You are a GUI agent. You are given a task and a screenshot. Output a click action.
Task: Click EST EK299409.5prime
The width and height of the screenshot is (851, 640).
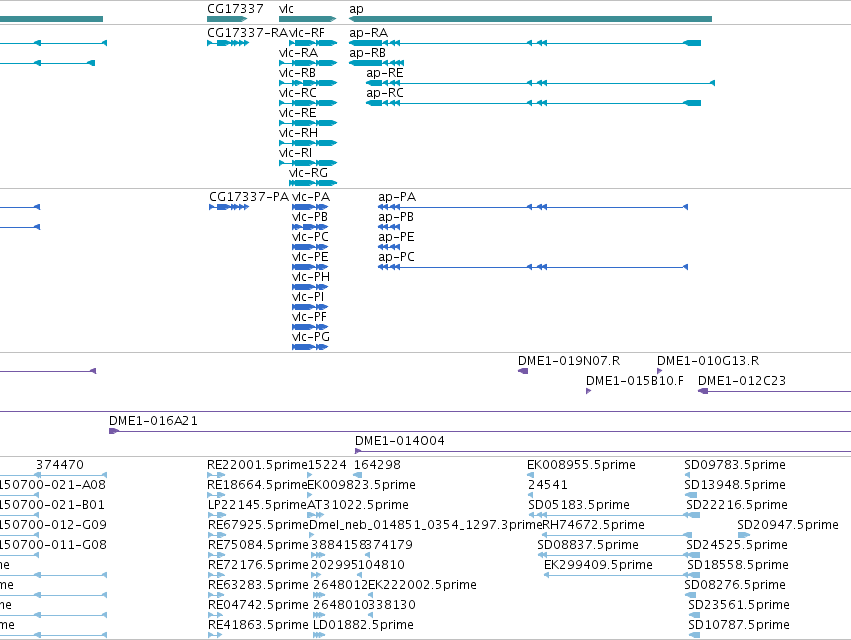click(598, 565)
